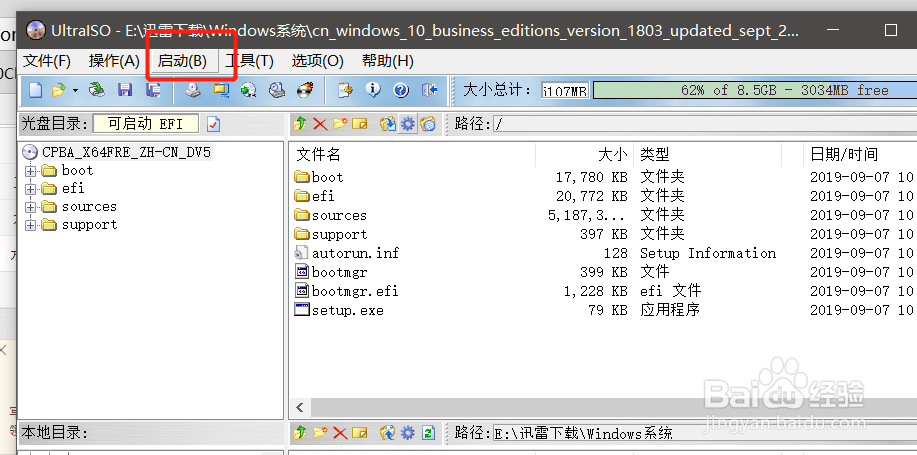Expand the efi folder tree node

pyautogui.click(x=30, y=189)
